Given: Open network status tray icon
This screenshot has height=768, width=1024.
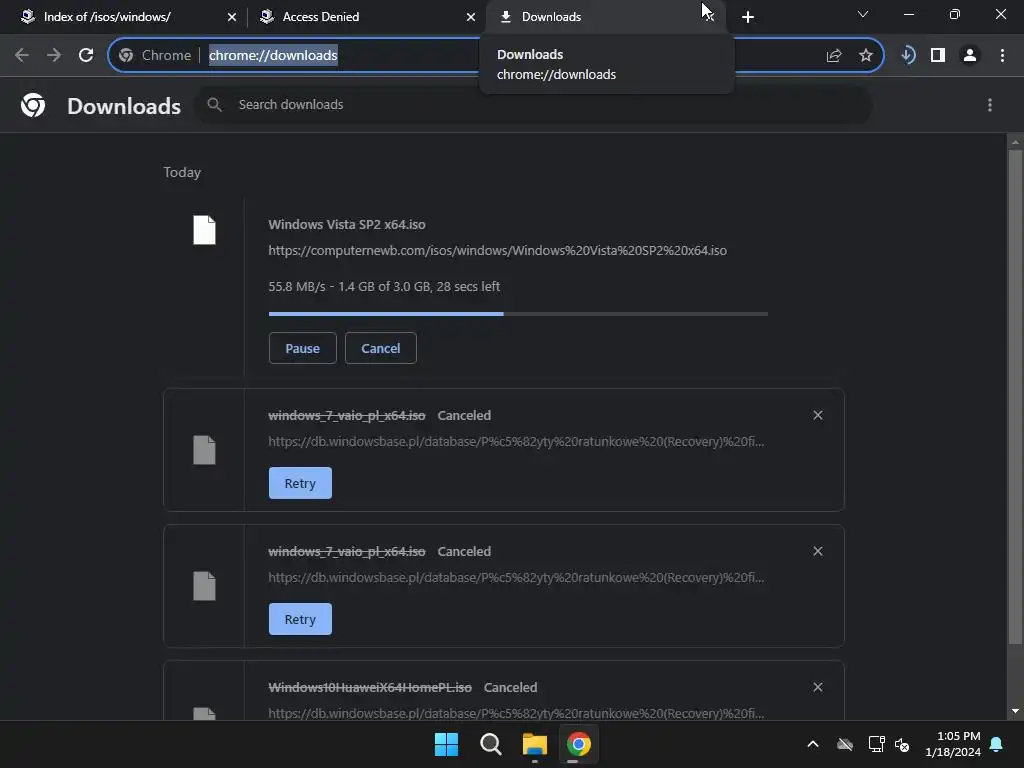Looking at the screenshot, I should [x=876, y=744].
